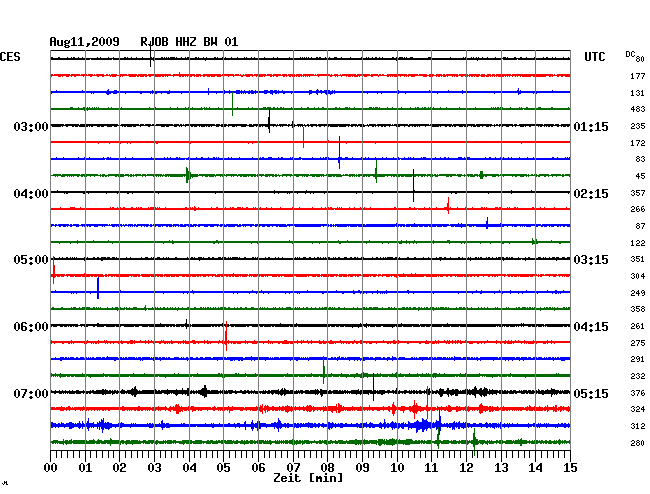The height and width of the screenshot is (494, 650).
Task: Click the 05:00 CES time label
Action: click(x=31, y=260)
